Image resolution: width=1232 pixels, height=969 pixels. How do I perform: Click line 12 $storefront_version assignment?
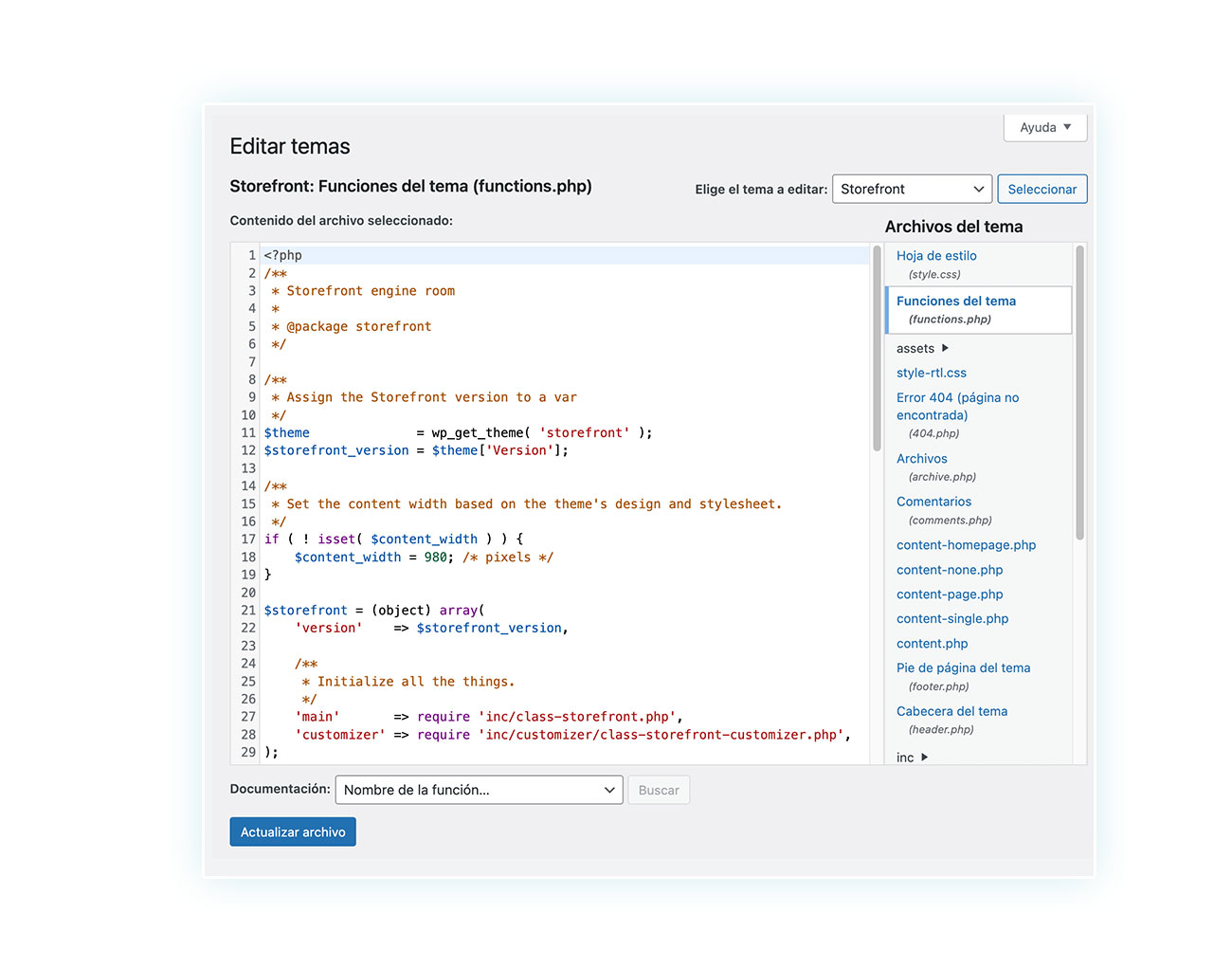(416, 450)
